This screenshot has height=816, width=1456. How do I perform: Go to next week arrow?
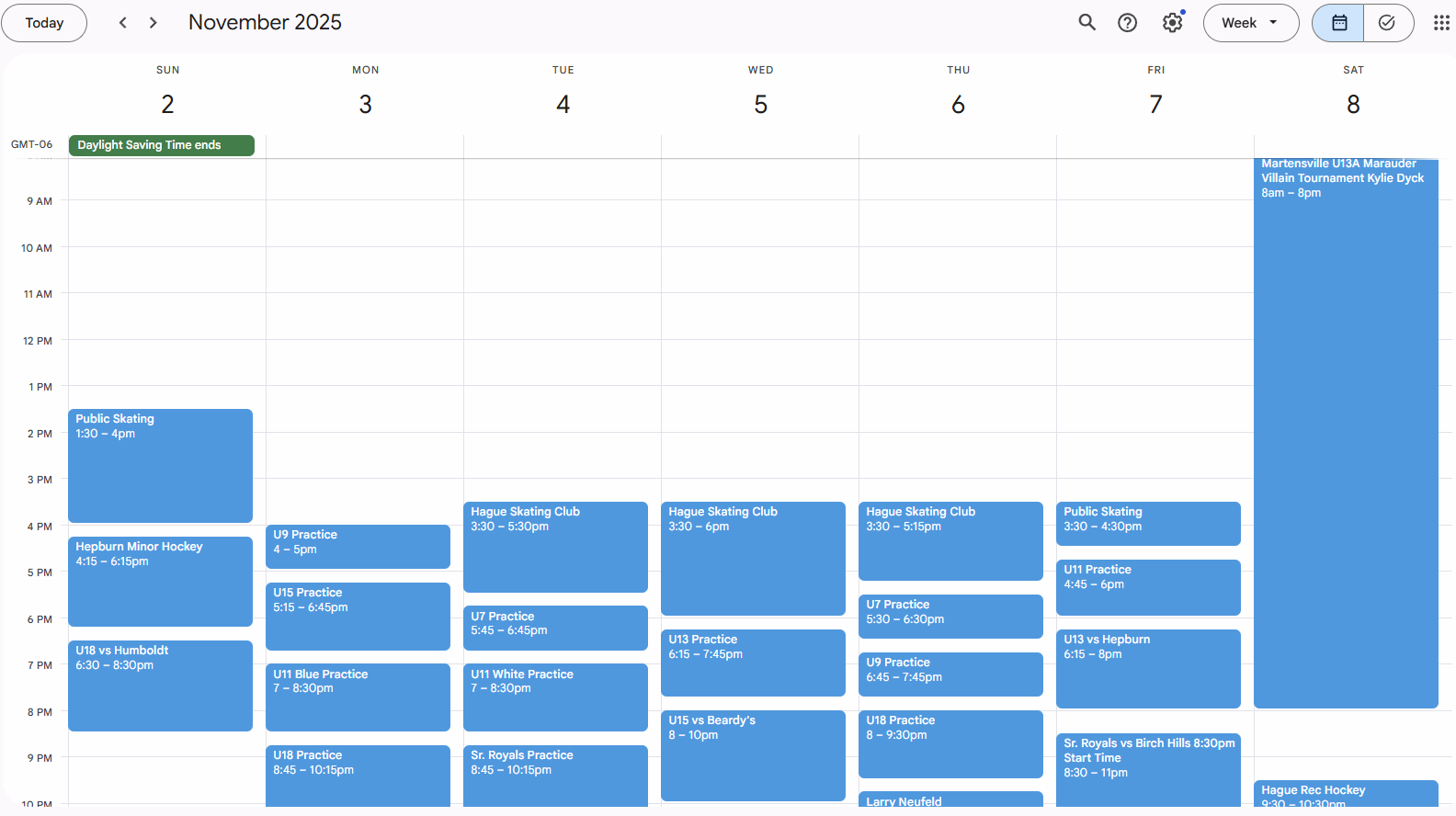click(x=154, y=23)
